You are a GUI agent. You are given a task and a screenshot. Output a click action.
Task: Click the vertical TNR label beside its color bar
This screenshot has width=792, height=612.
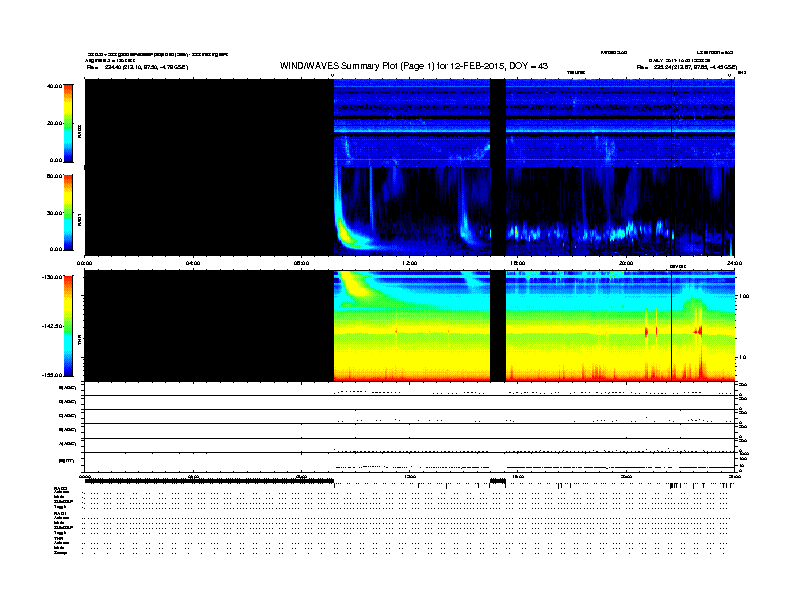pyautogui.click(x=79, y=341)
